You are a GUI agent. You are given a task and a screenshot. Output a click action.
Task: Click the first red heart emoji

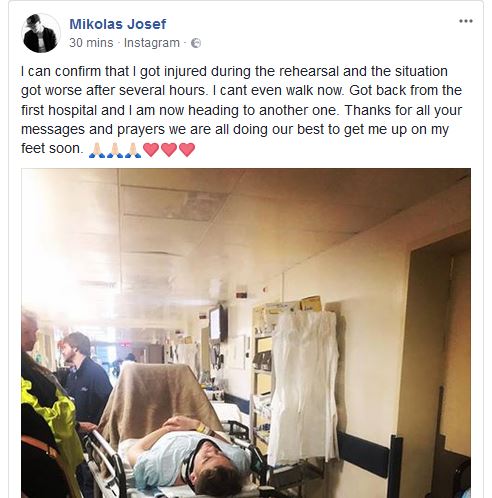[151, 150]
